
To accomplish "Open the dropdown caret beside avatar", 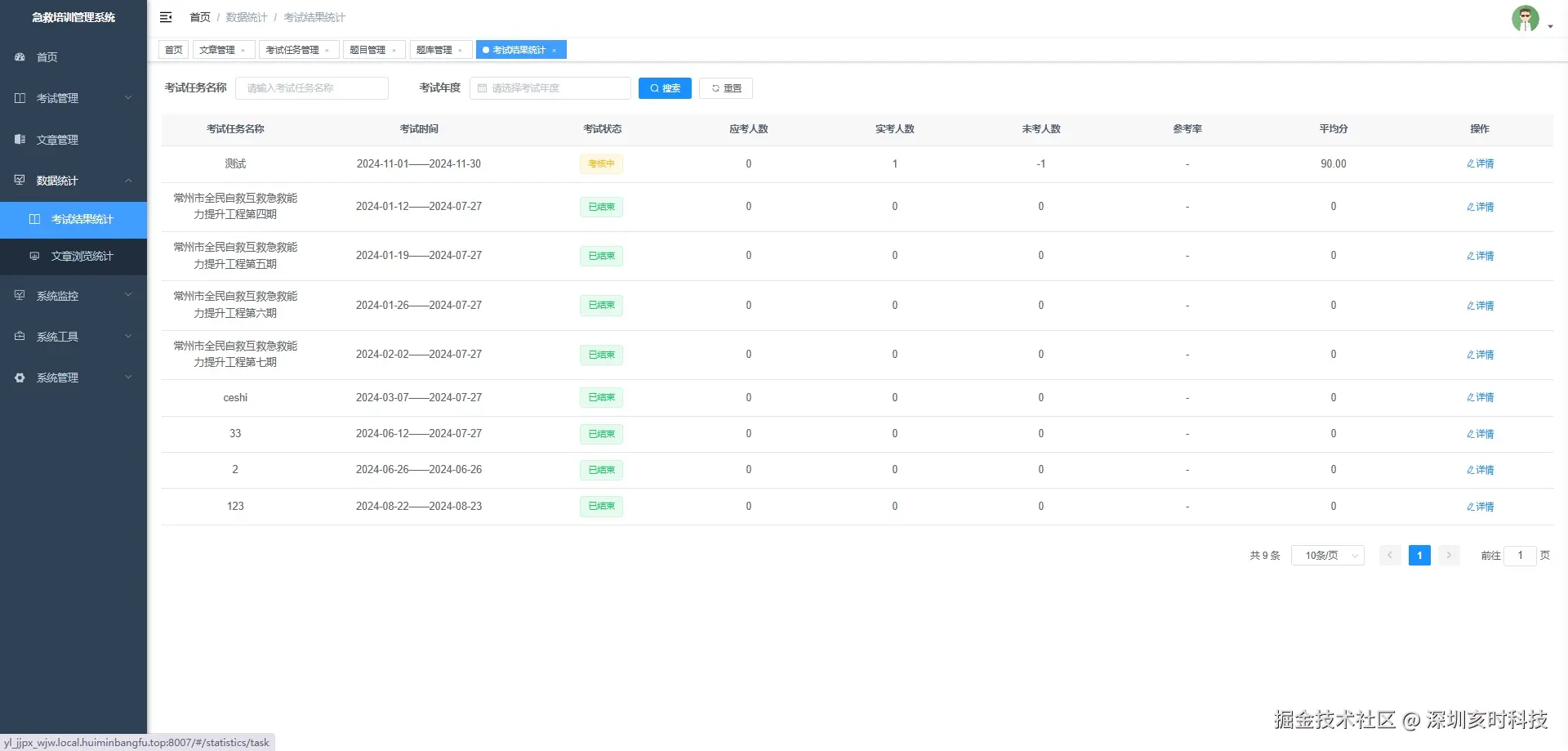I will pyautogui.click(x=1550, y=27).
